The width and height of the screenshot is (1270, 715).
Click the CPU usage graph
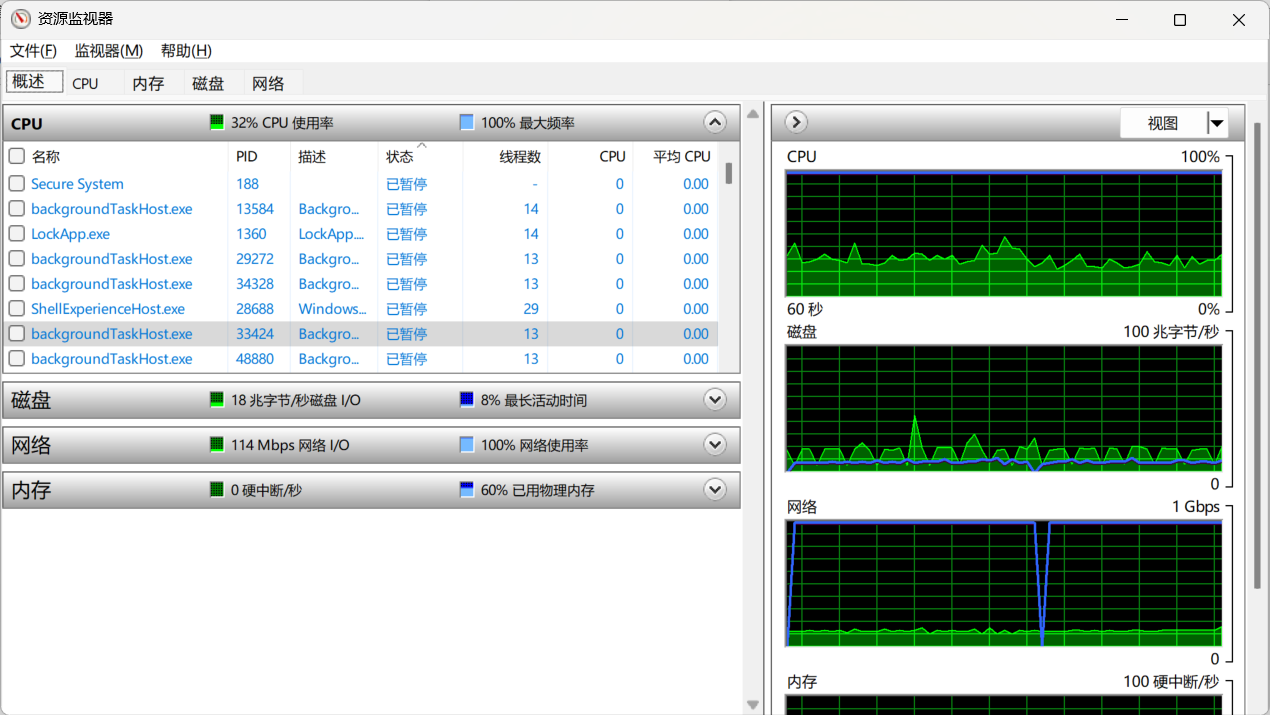1004,233
